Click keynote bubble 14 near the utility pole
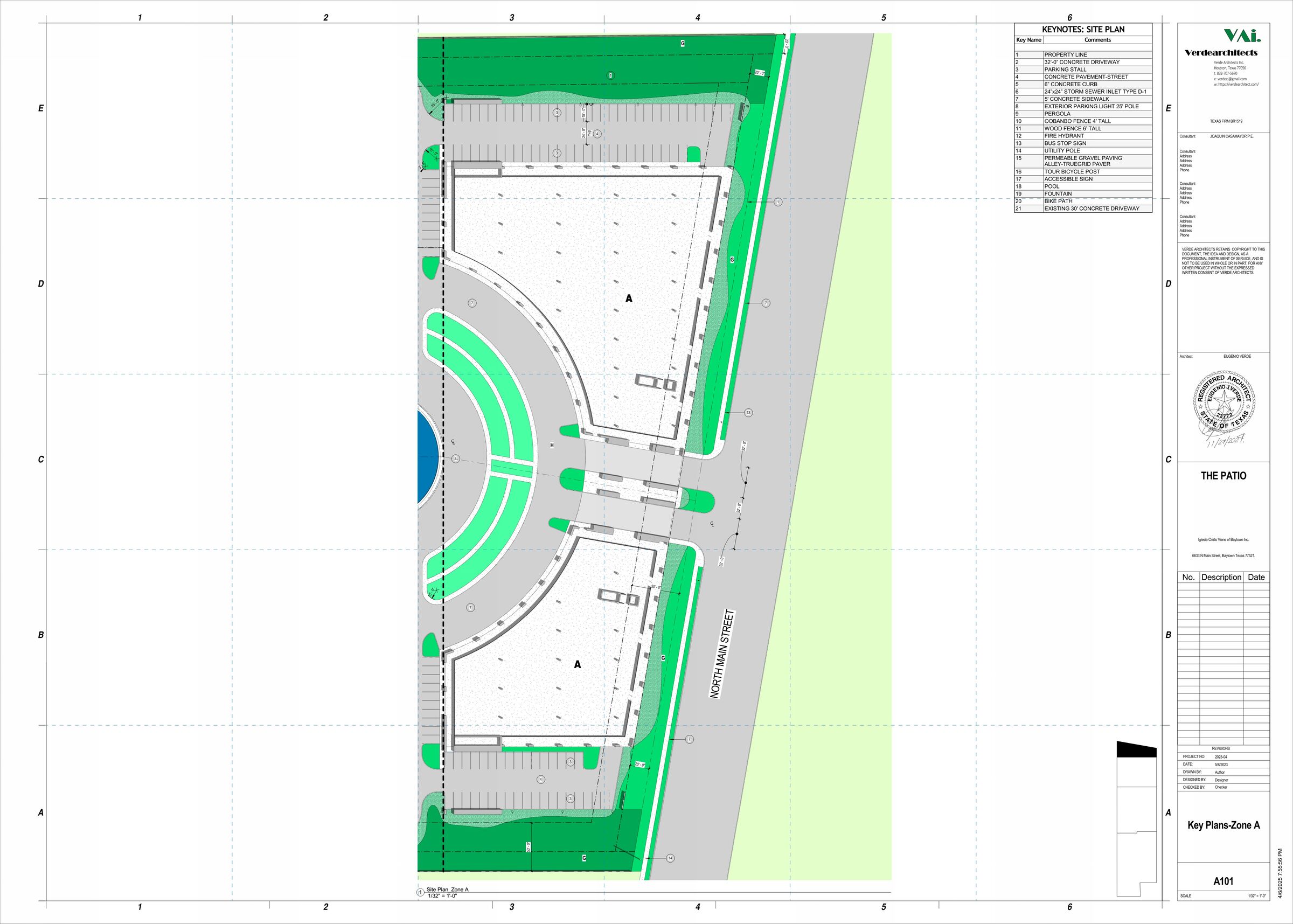The height and width of the screenshot is (924, 1293). 670,858
